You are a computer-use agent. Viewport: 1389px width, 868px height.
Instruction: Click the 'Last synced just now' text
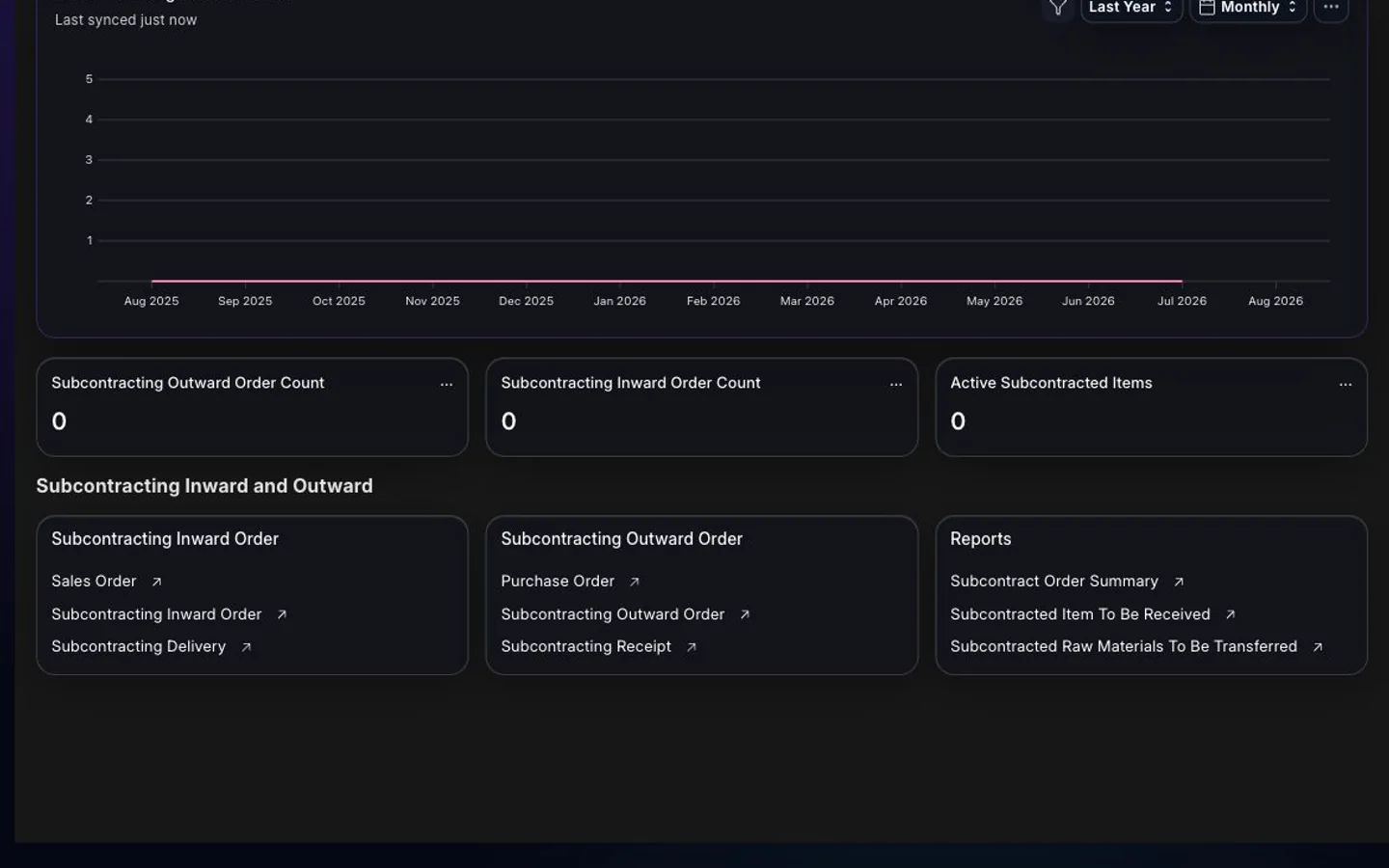coord(125,19)
